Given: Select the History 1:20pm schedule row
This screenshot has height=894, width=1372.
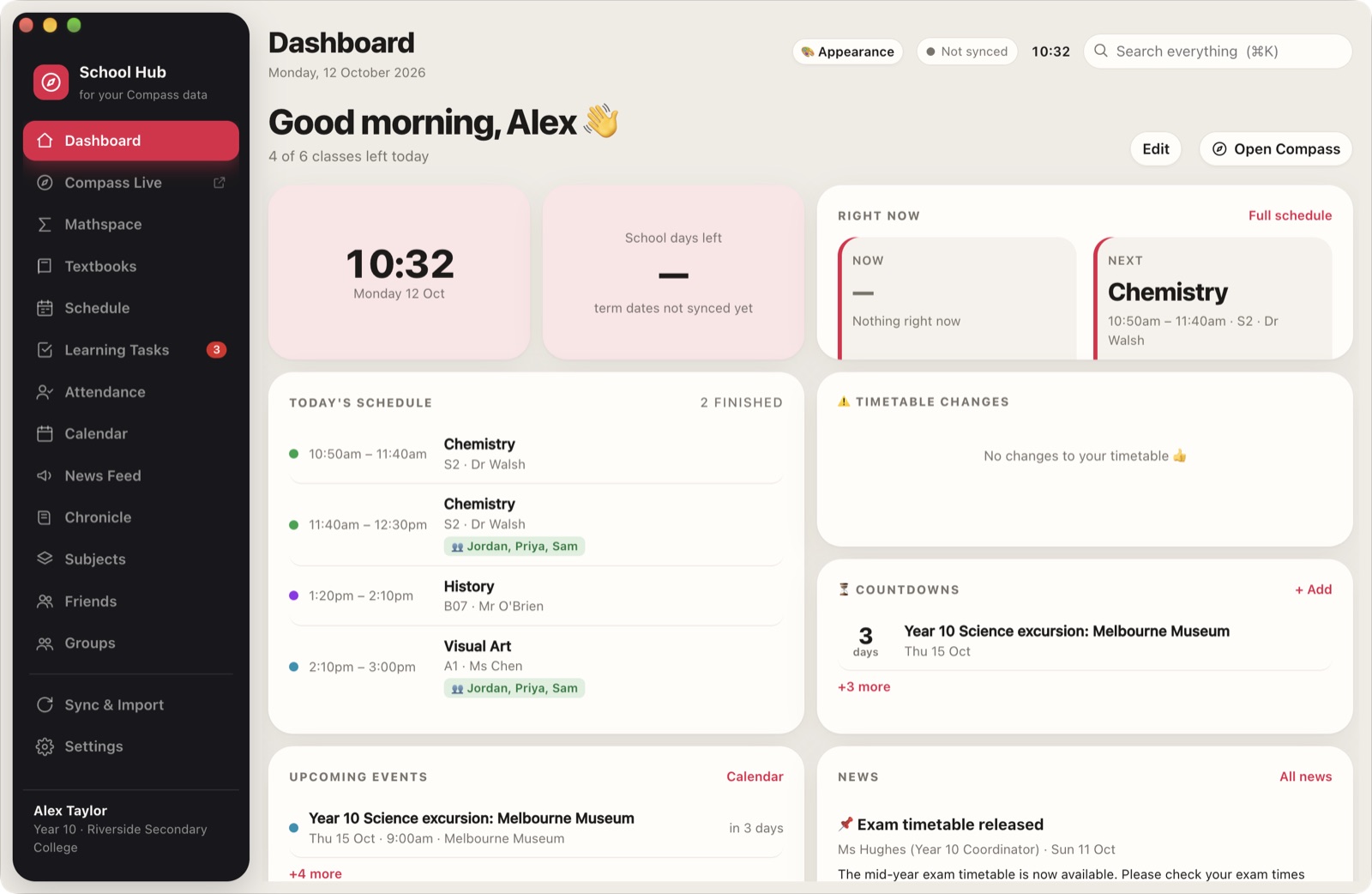Looking at the screenshot, I should tap(536, 595).
